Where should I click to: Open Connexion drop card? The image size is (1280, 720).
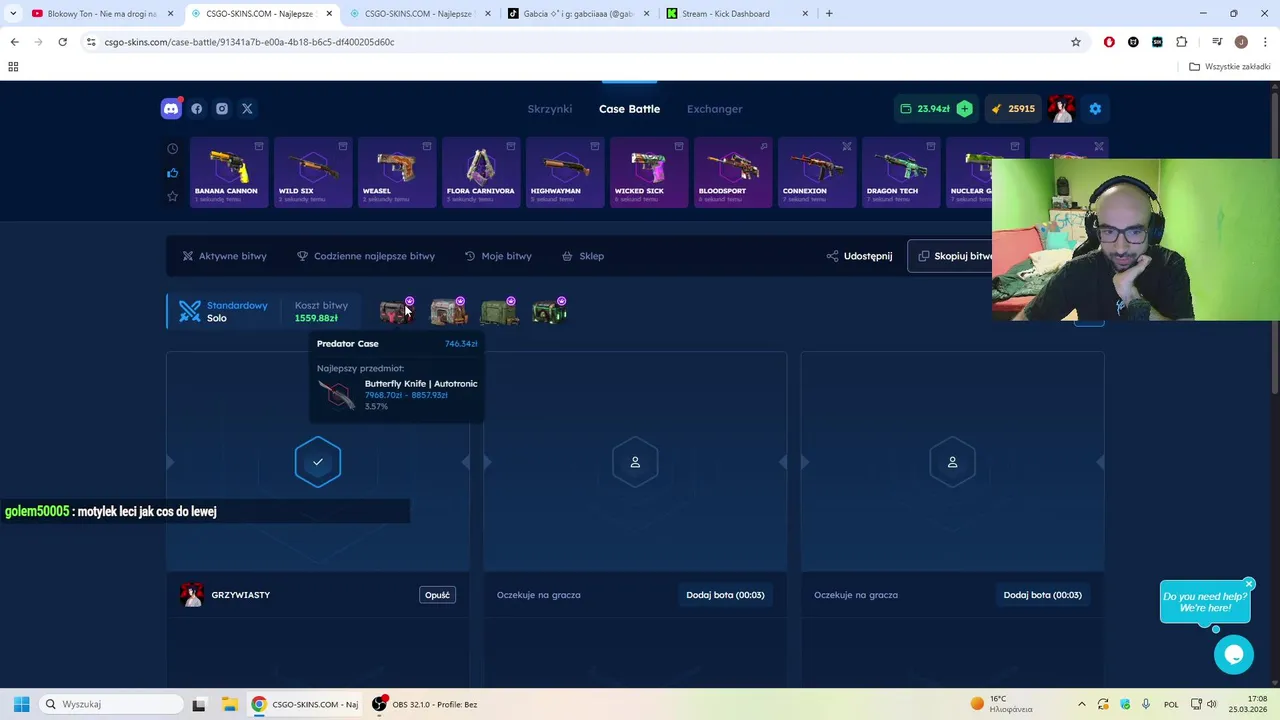(816, 172)
